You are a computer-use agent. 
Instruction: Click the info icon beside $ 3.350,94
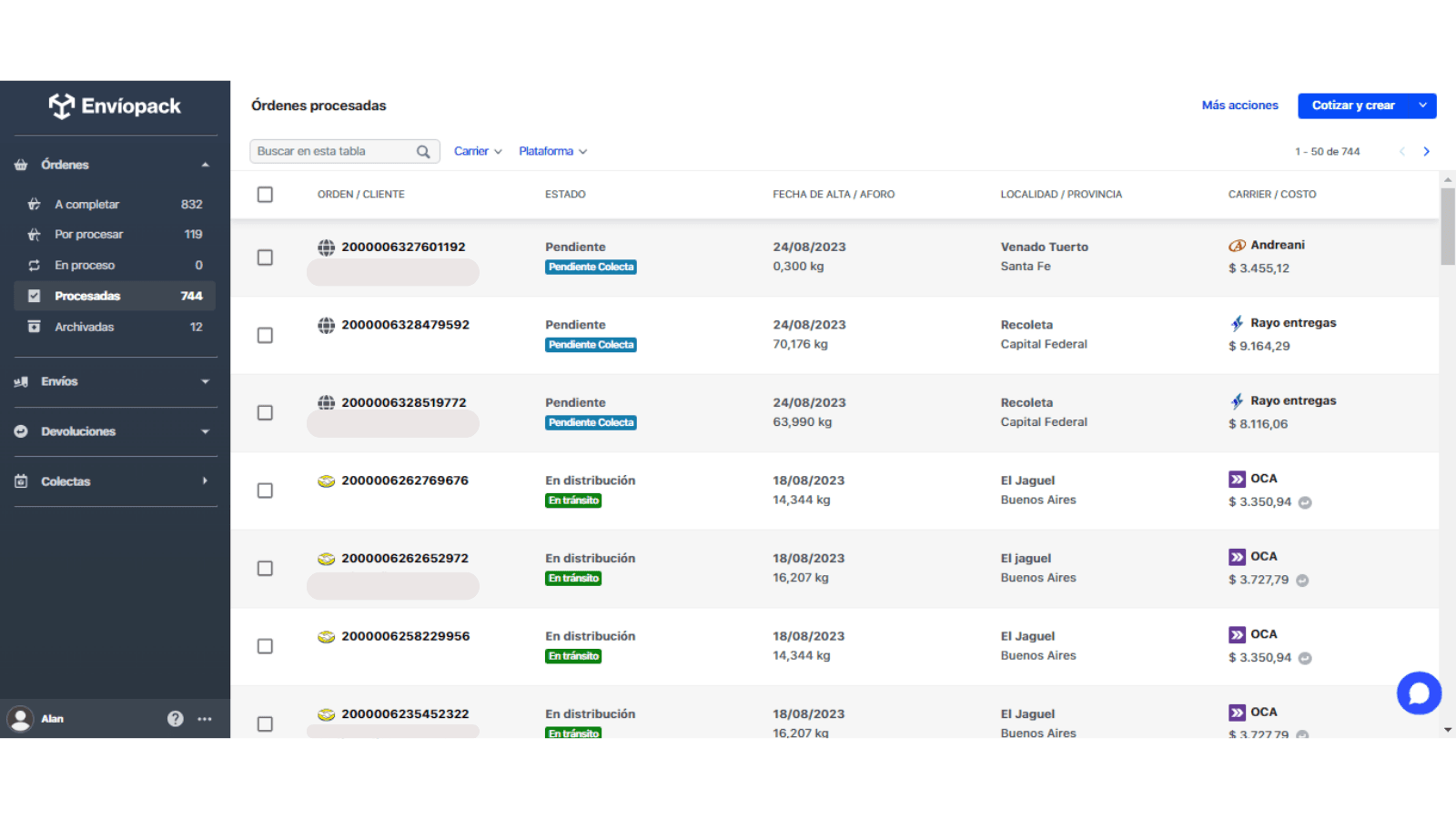[x=1305, y=502]
